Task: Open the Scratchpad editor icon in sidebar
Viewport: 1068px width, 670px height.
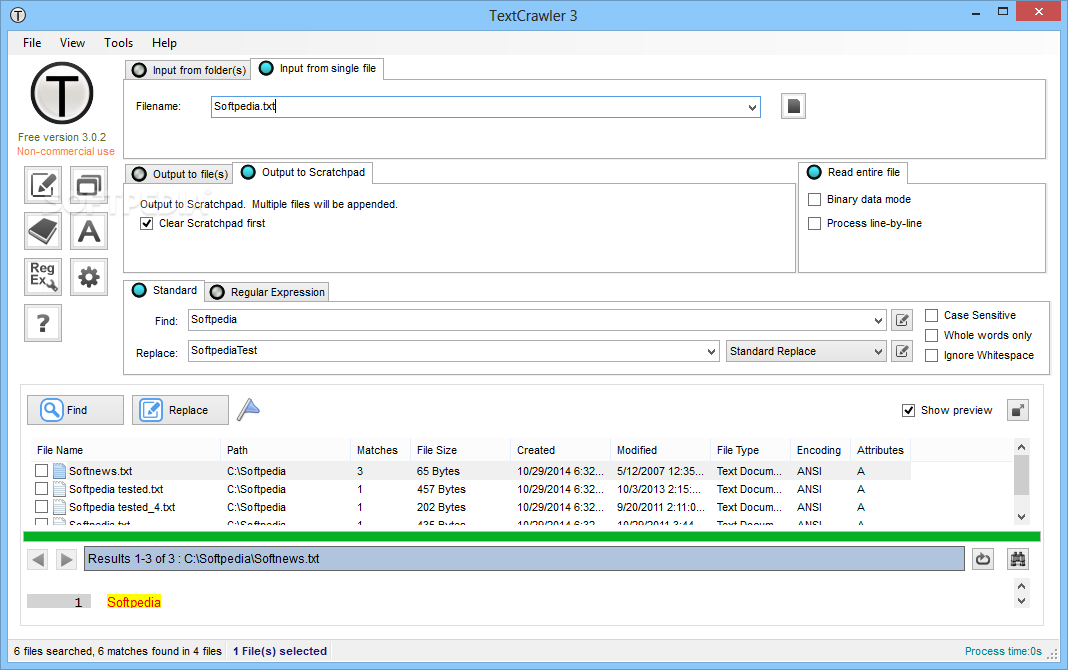Action: pyautogui.click(x=43, y=185)
